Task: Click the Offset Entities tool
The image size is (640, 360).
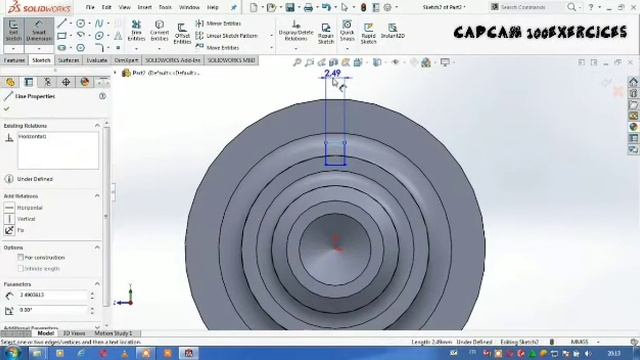Action: coord(182,33)
